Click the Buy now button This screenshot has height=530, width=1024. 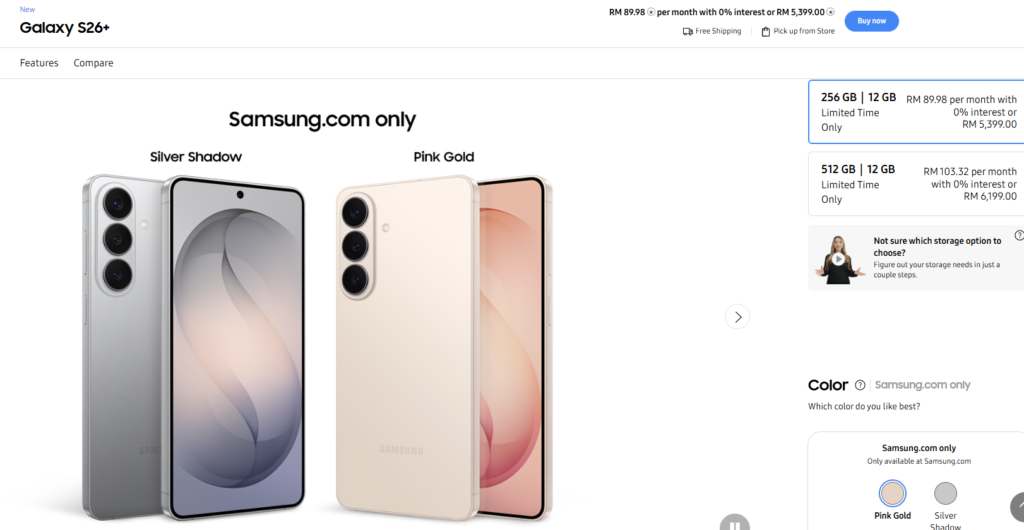click(x=871, y=21)
